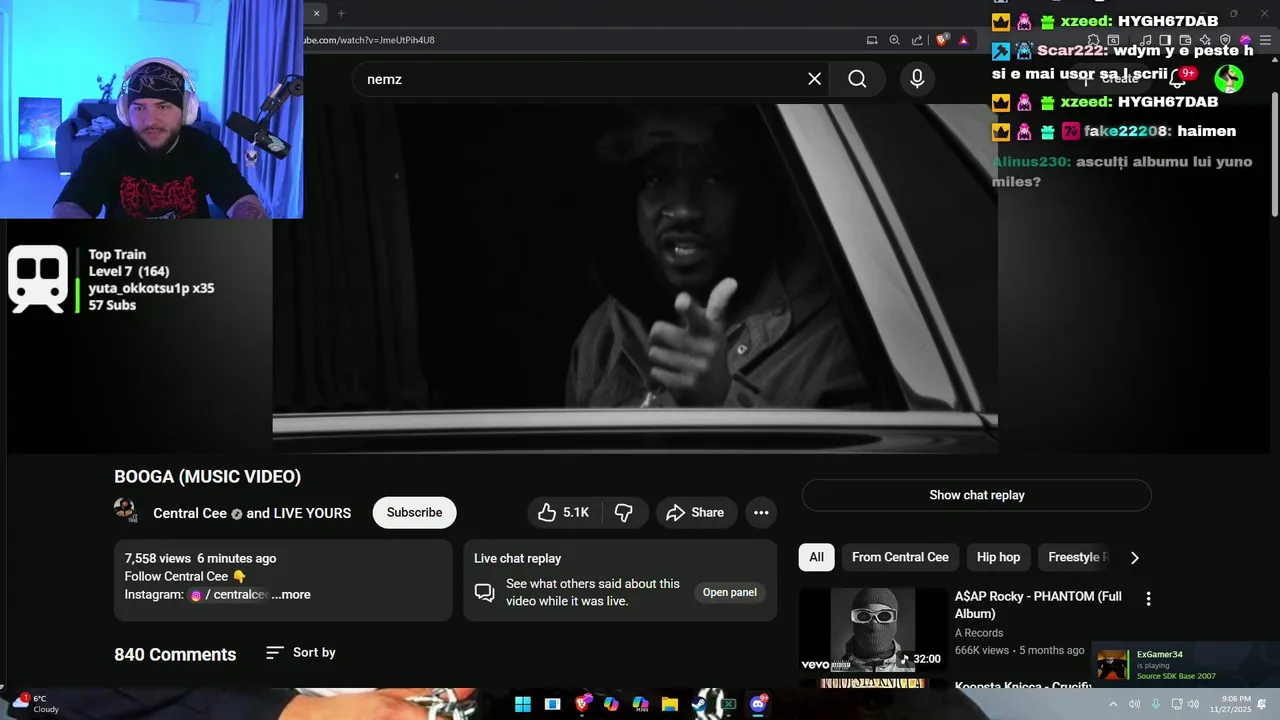Open A$AP Rocky - PHANTOM (Full Album) title
This screenshot has height=720, width=1280.
point(1038,605)
